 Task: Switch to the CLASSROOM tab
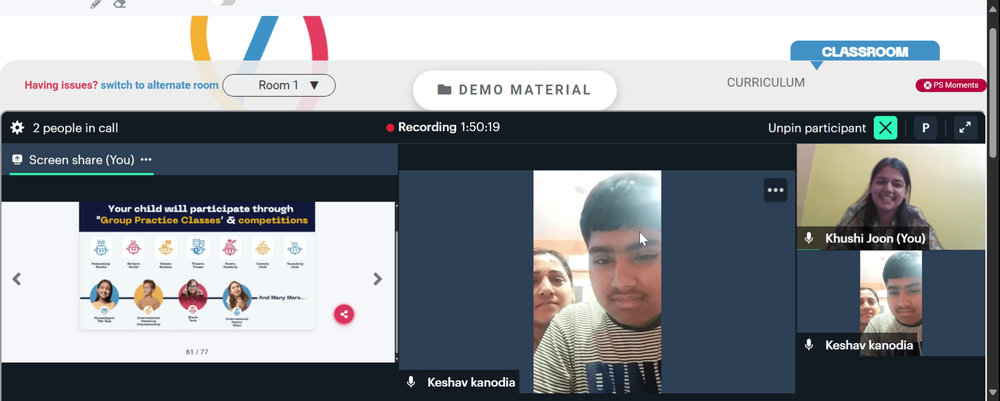[865, 52]
